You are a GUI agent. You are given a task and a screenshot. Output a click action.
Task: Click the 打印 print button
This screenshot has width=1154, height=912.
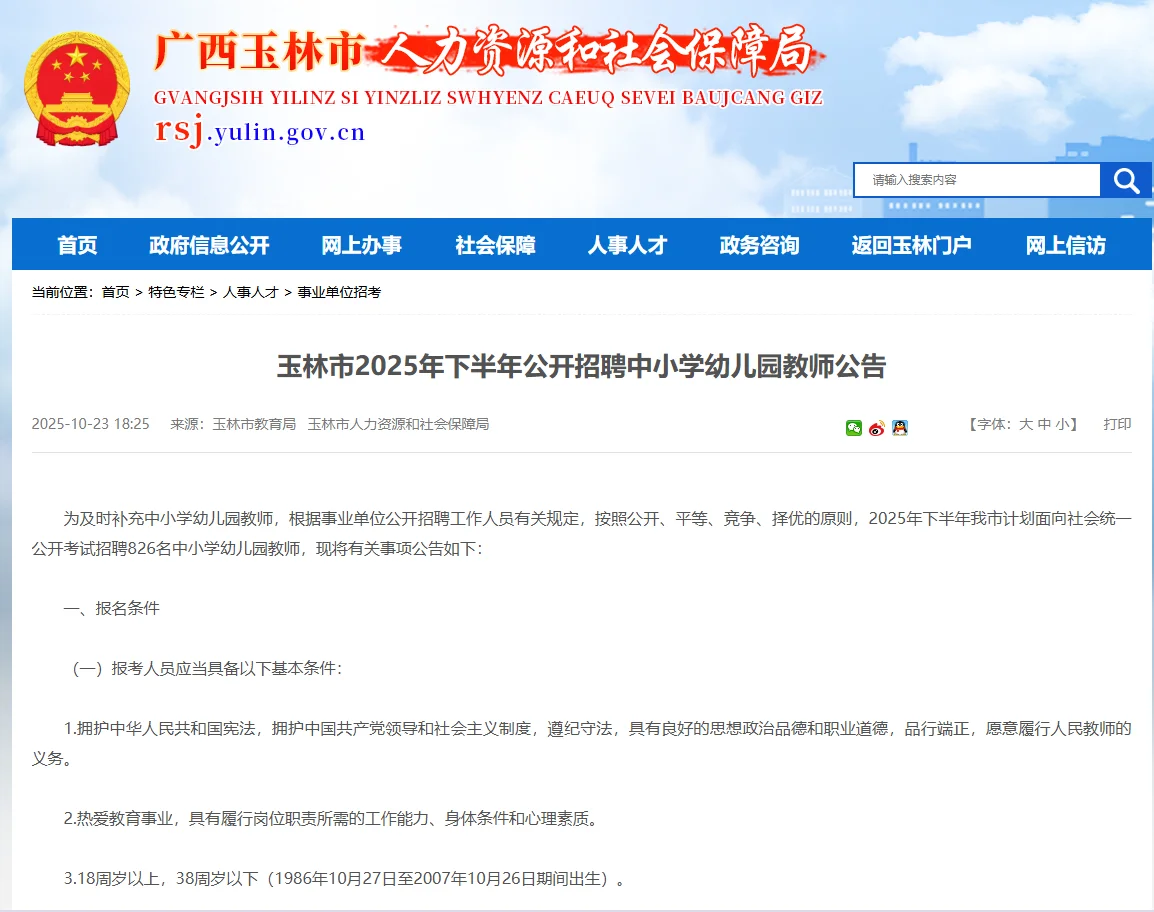1116,424
